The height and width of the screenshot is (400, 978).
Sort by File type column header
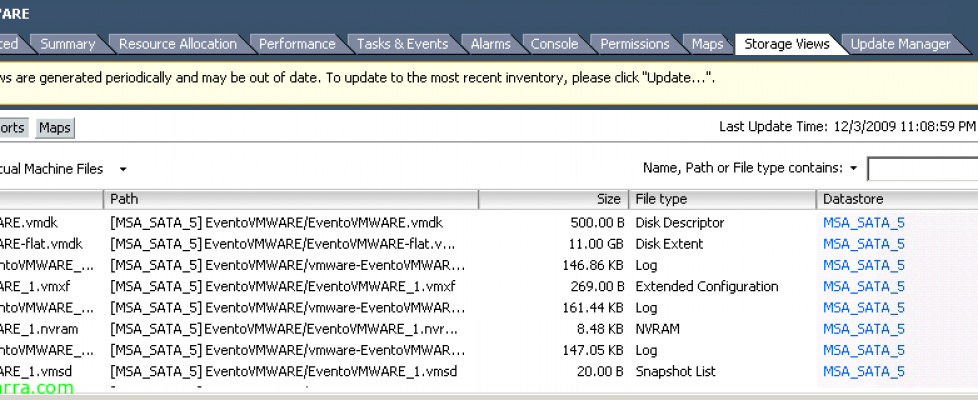click(721, 200)
